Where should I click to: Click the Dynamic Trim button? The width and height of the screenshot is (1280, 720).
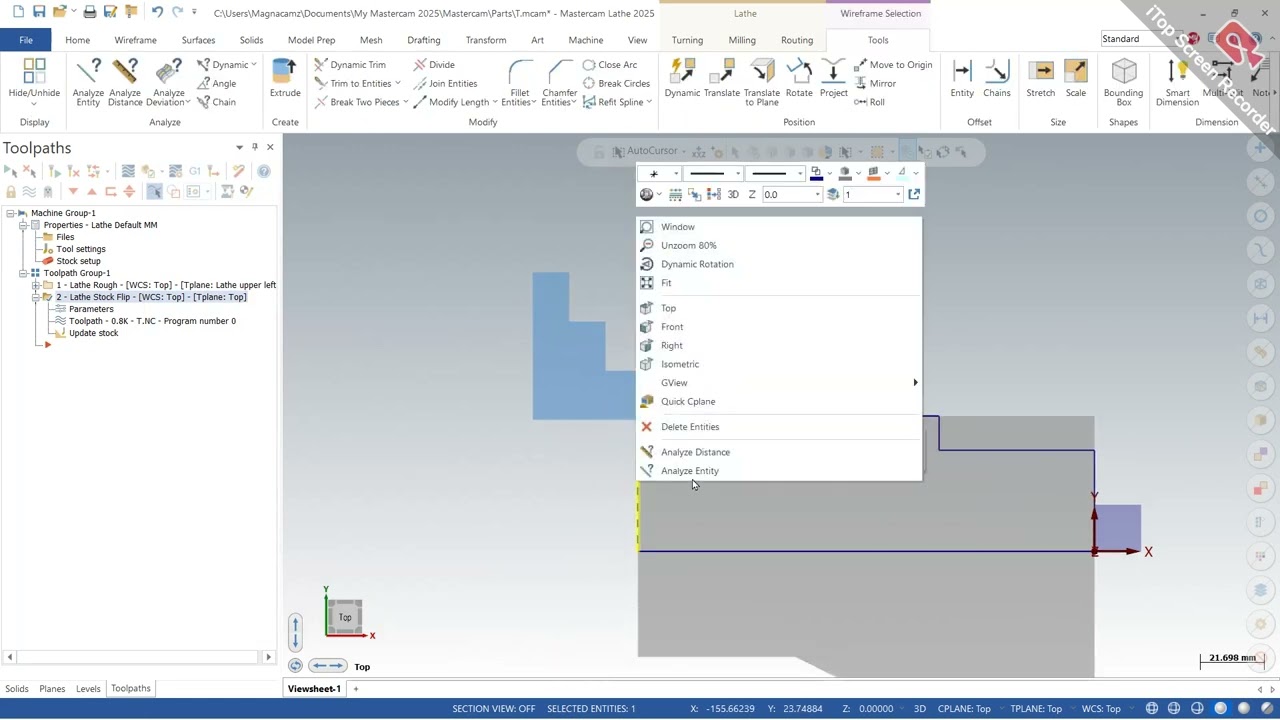pyautogui.click(x=350, y=65)
